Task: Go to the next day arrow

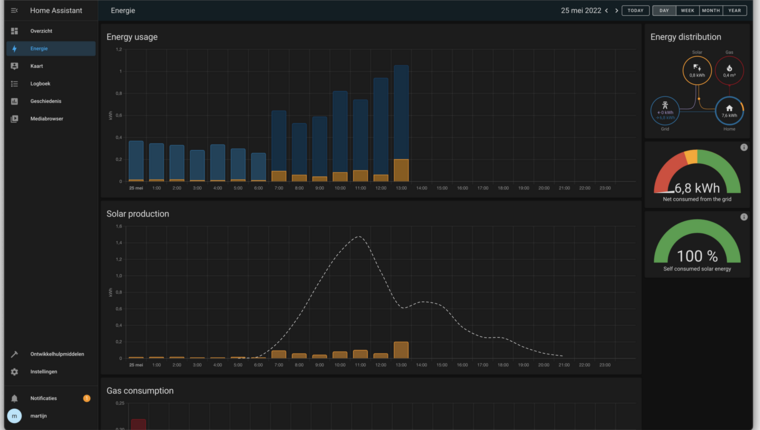Action: [617, 10]
